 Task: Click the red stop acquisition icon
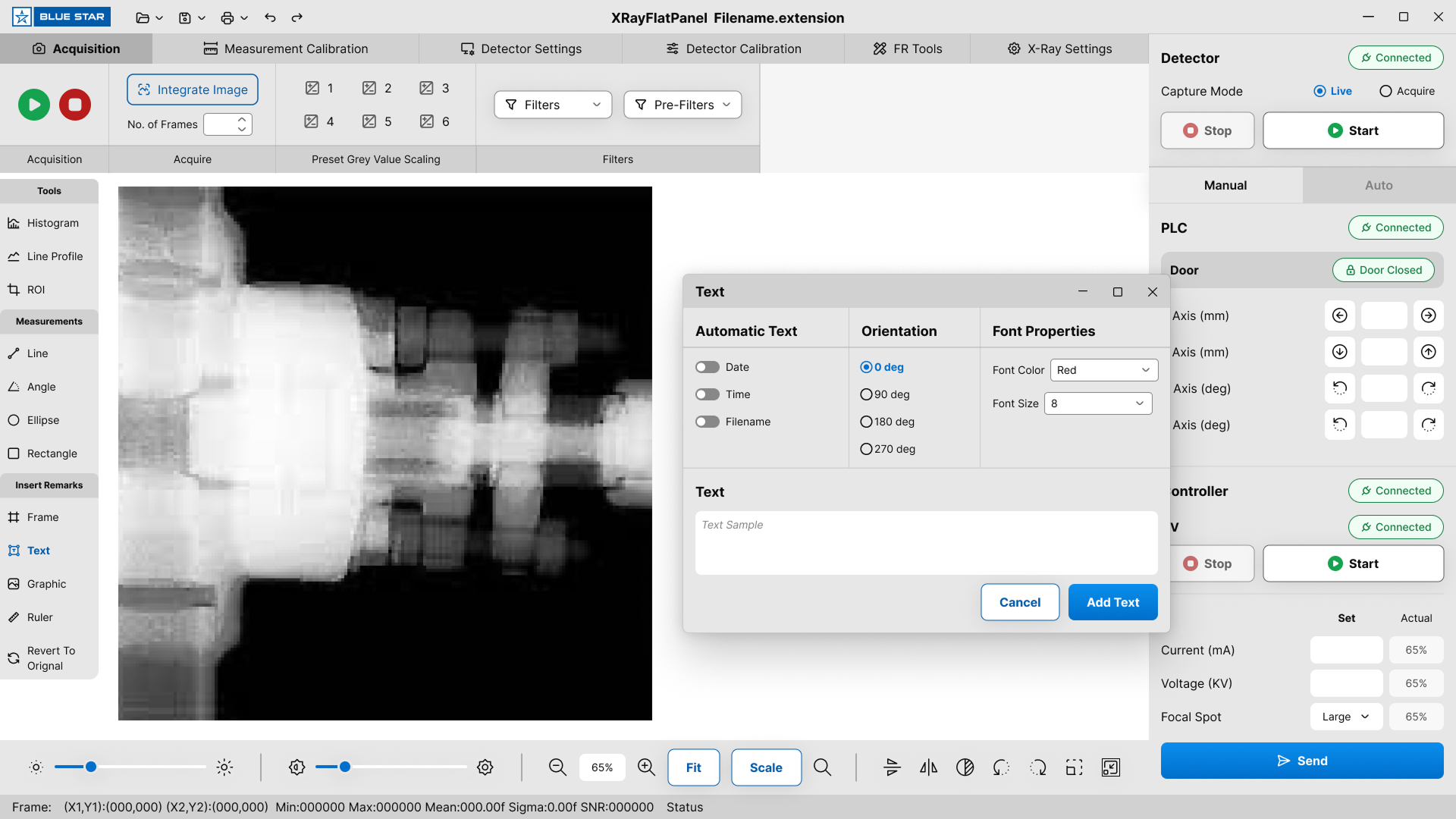pos(75,105)
